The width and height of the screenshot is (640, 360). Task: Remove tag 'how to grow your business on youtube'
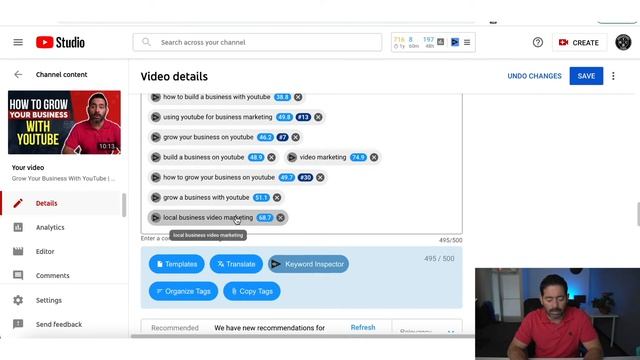[x=320, y=178]
